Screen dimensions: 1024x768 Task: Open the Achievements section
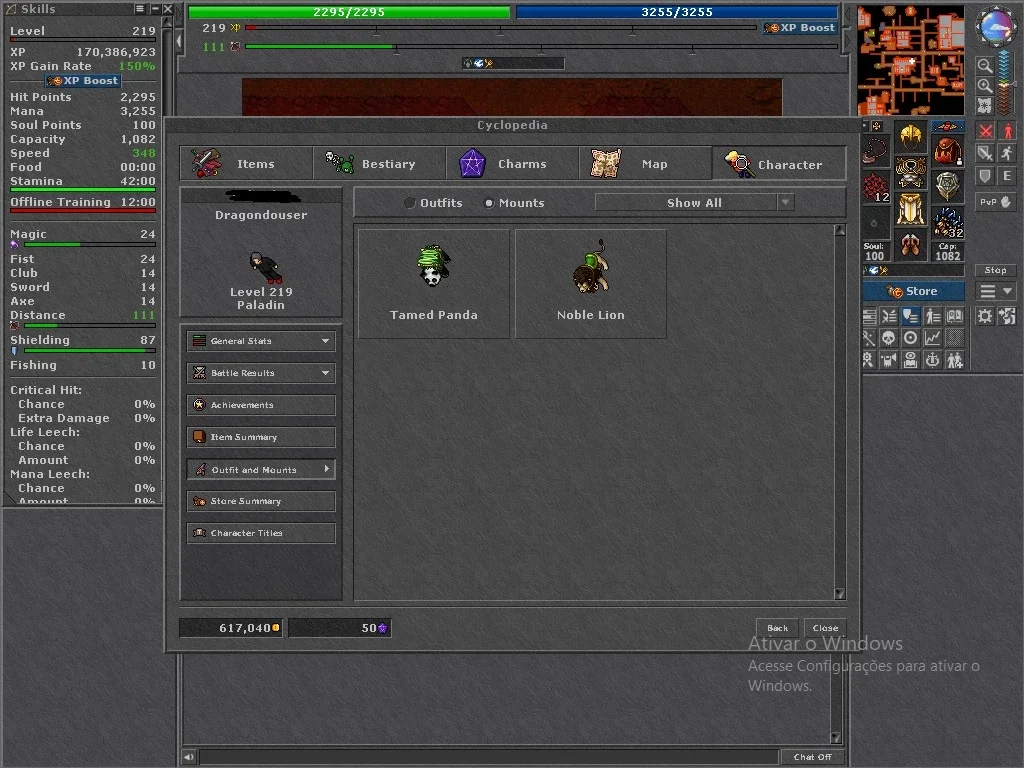(261, 405)
